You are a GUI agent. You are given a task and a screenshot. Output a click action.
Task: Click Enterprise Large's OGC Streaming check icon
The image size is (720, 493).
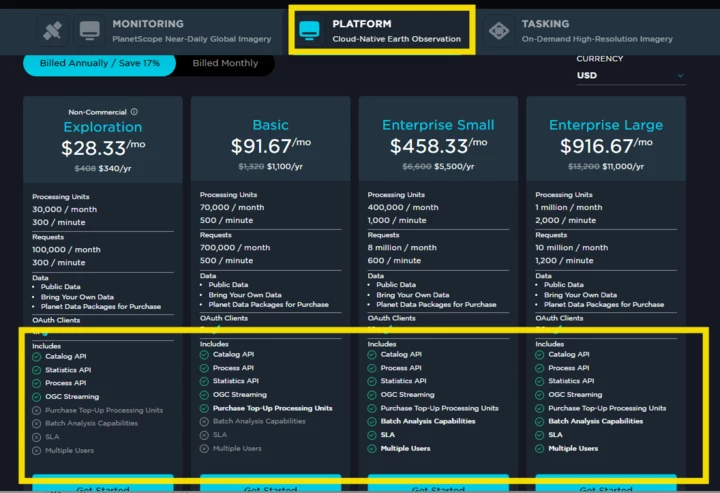(x=540, y=395)
